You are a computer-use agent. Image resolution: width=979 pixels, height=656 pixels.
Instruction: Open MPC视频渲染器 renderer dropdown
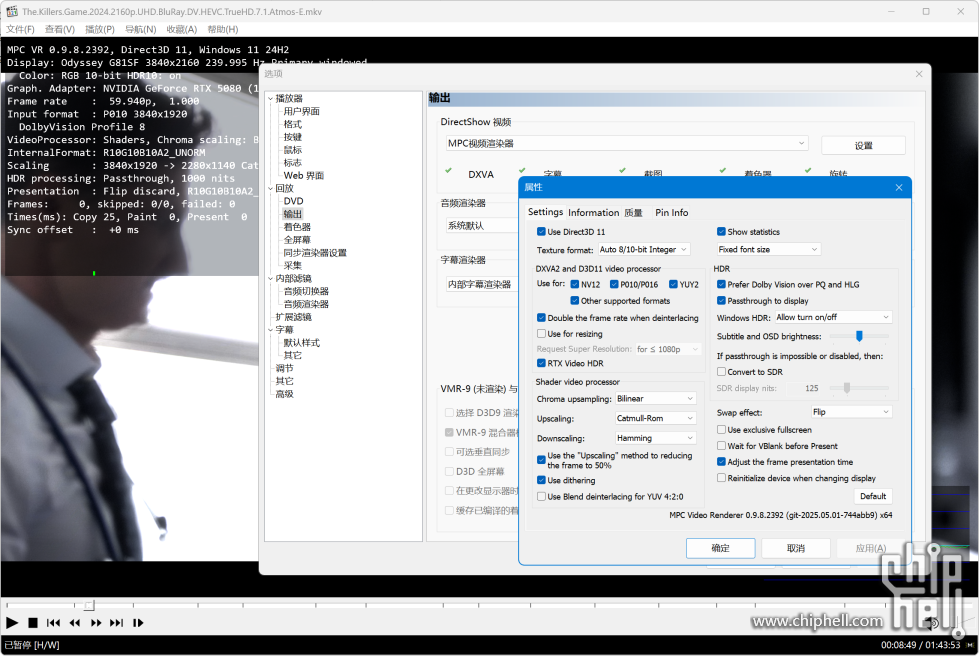click(627, 144)
